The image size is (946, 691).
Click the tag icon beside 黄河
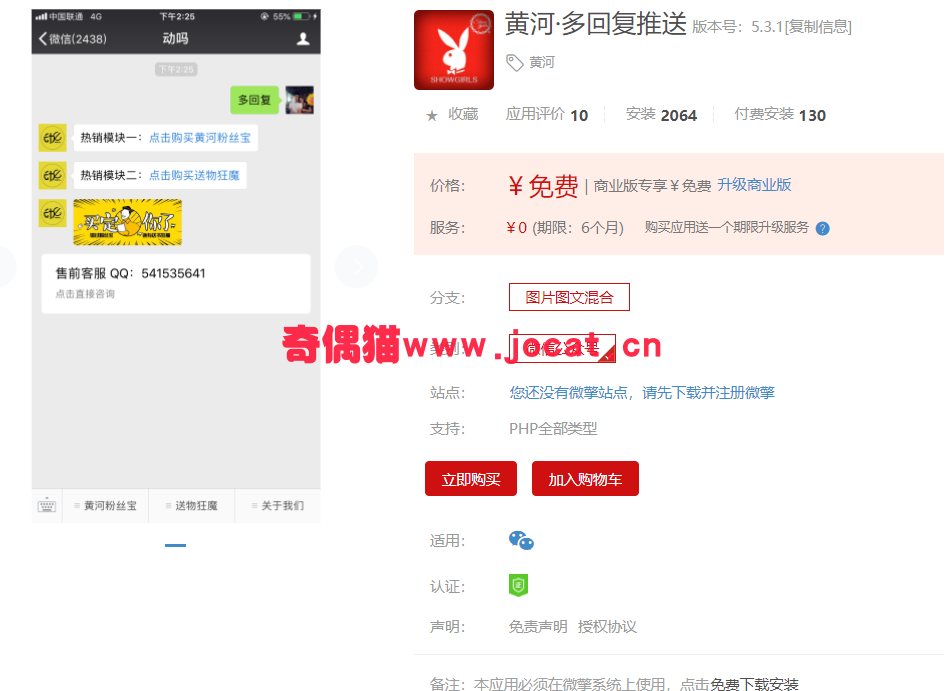click(514, 62)
